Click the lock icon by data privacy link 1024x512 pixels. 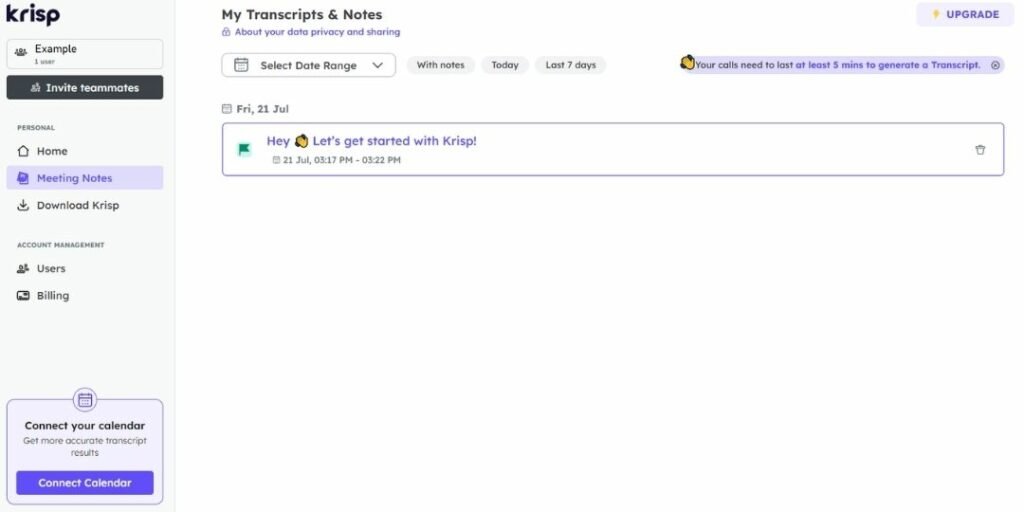point(226,31)
